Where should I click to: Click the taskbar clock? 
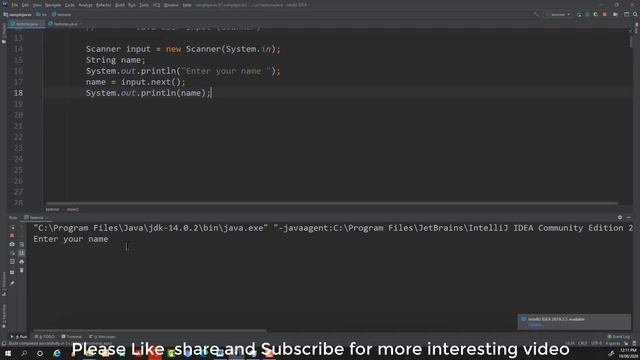628,353
